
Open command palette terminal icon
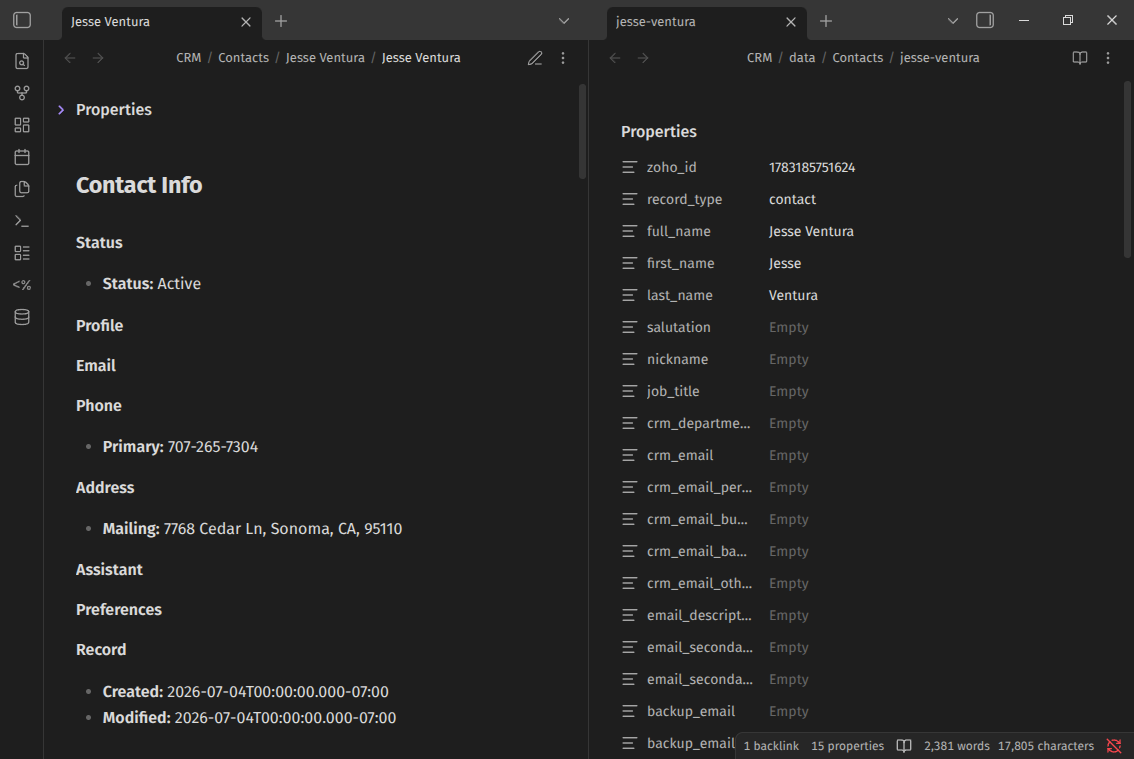tap(22, 221)
